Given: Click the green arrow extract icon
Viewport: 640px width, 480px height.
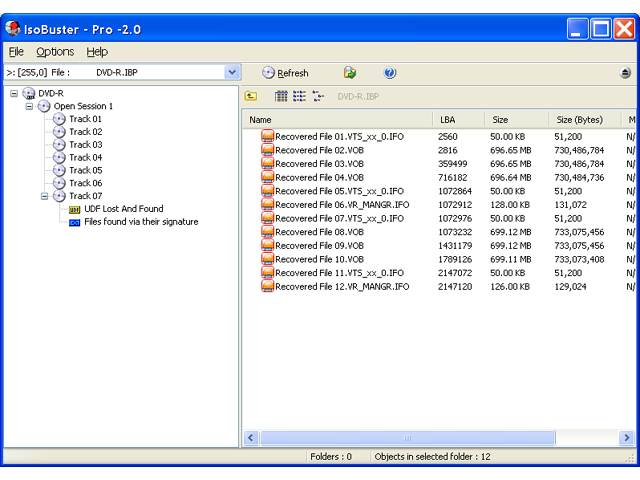Looking at the screenshot, I should pos(350,73).
